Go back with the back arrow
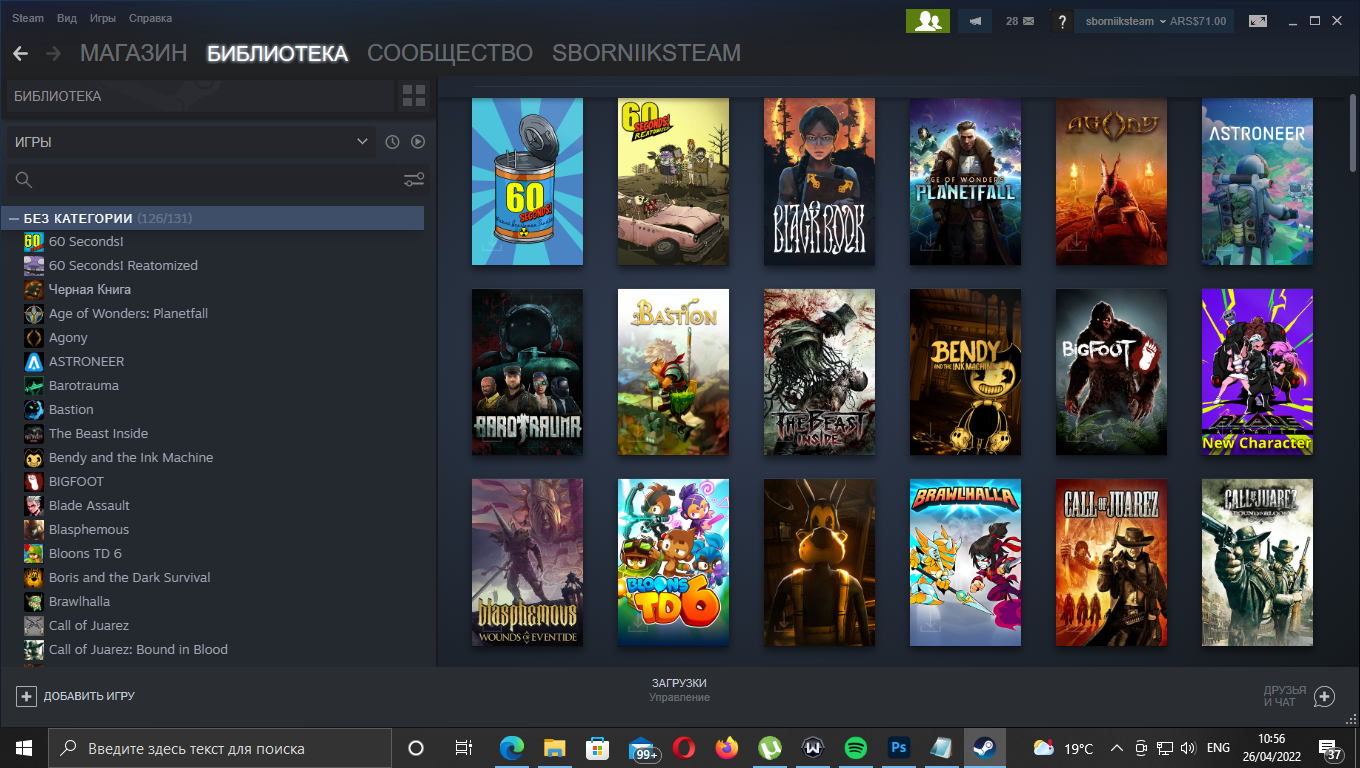1360x768 pixels. coord(20,54)
